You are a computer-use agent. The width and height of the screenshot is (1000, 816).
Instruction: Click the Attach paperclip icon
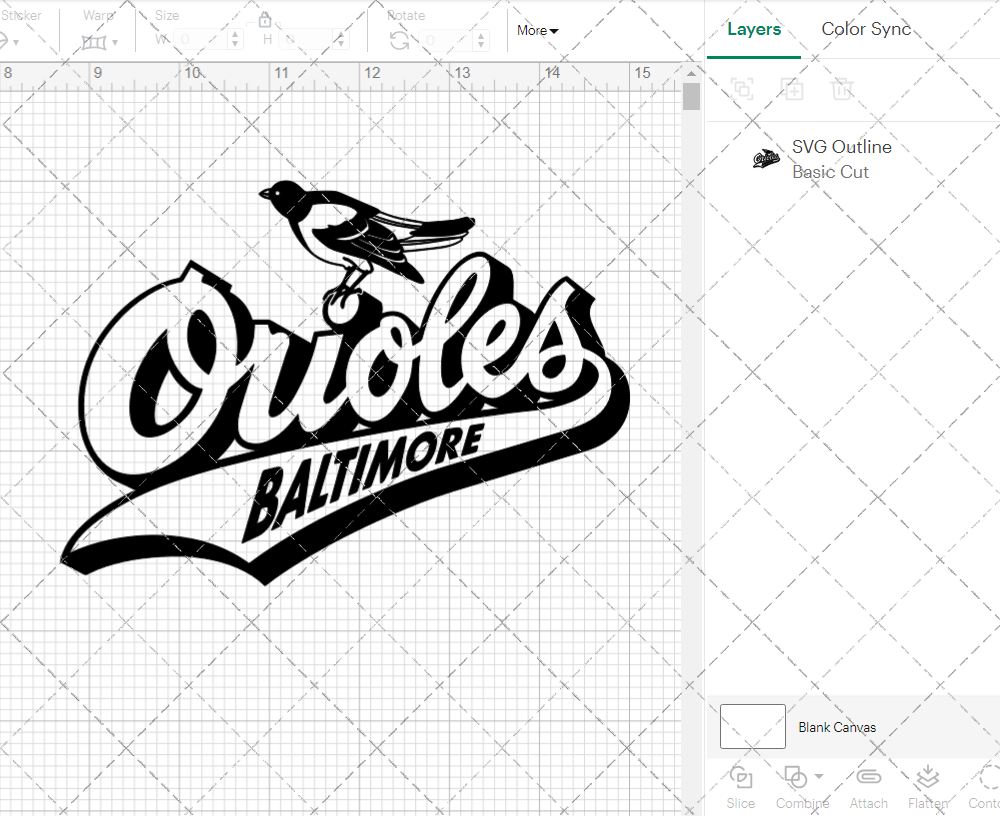[868, 778]
